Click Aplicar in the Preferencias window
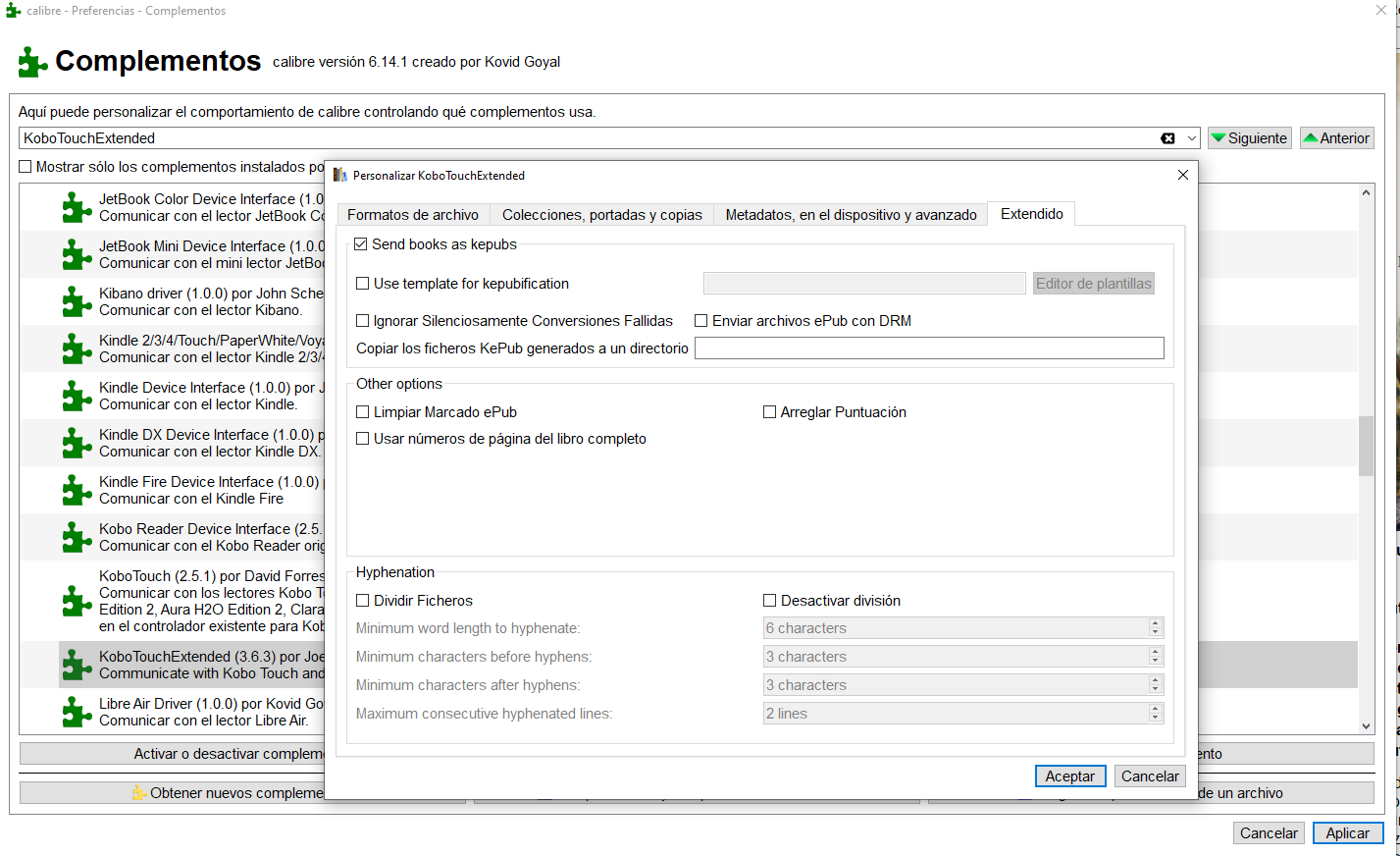Image resolution: width=1400 pixels, height=856 pixels. click(1348, 833)
